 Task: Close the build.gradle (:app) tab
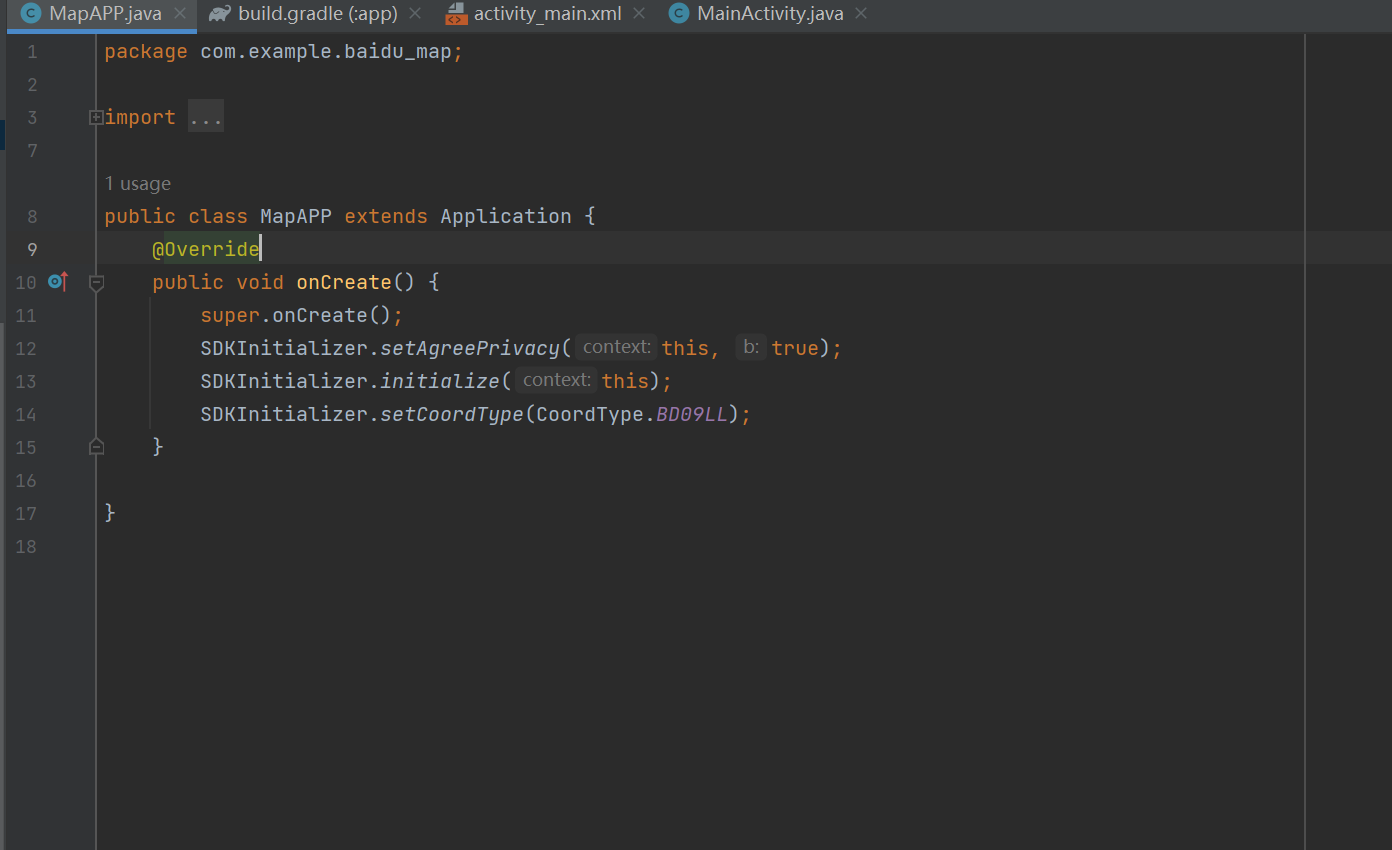tap(415, 14)
